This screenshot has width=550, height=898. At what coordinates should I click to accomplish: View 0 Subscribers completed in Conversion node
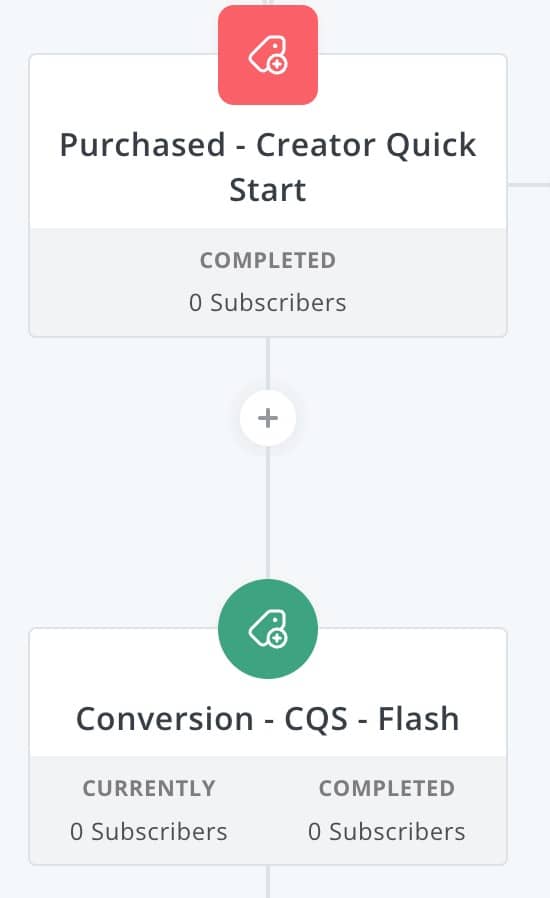tap(387, 832)
